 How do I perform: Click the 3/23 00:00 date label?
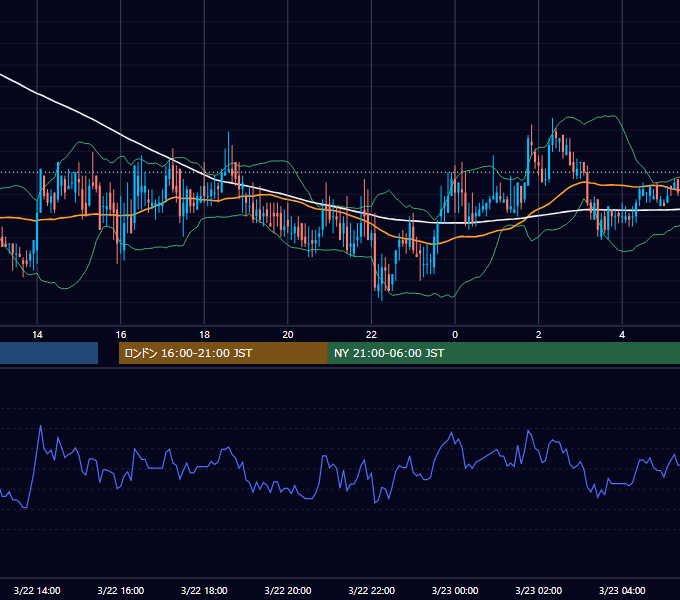pos(455,590)
